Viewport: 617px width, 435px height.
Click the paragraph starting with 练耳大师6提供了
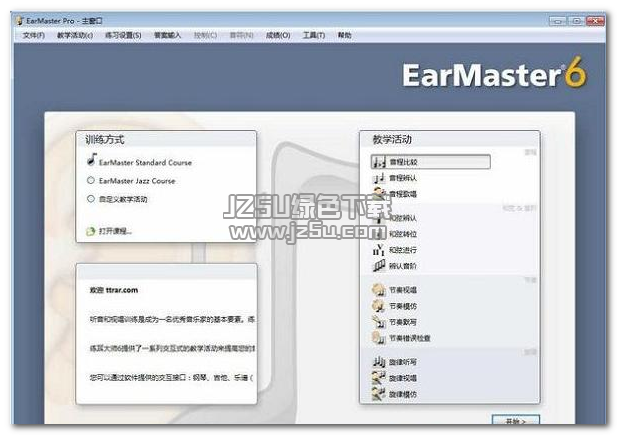click(x=172, y=348)
